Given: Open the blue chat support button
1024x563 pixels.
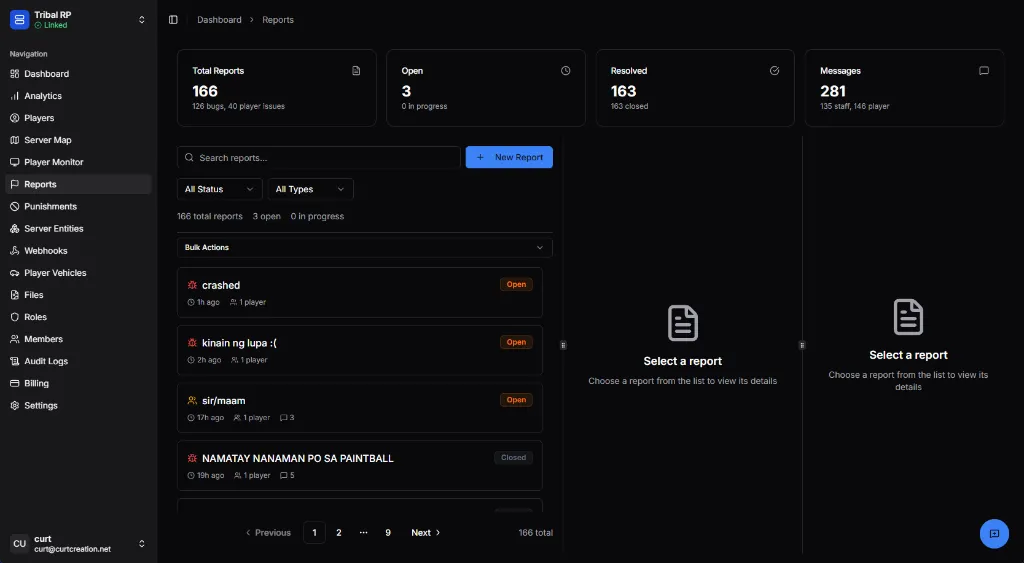Looking at the screenshot, I should (x=994, y=534).
